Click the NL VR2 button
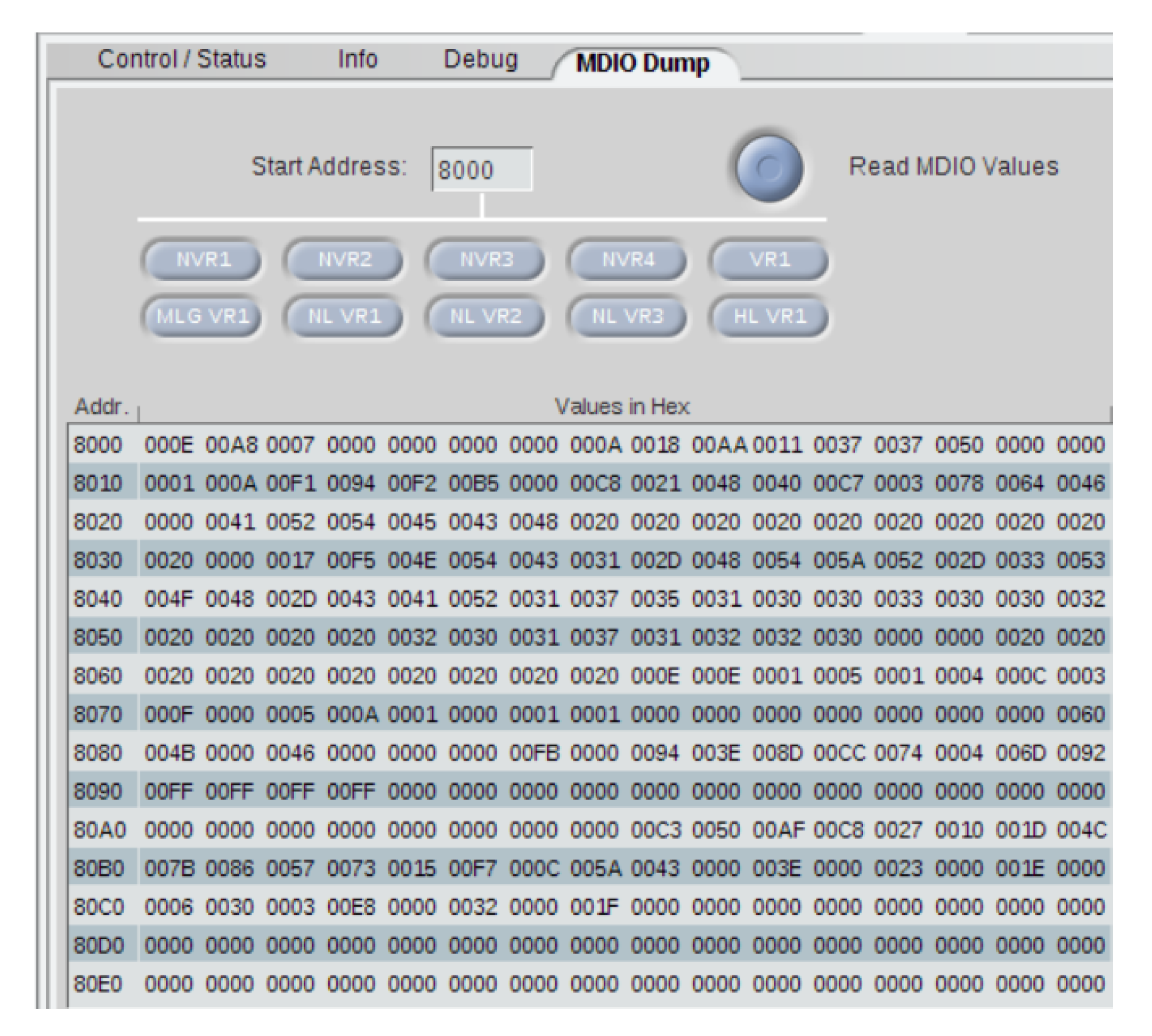The image size is (1152, 1036). [x=486, y=316]
